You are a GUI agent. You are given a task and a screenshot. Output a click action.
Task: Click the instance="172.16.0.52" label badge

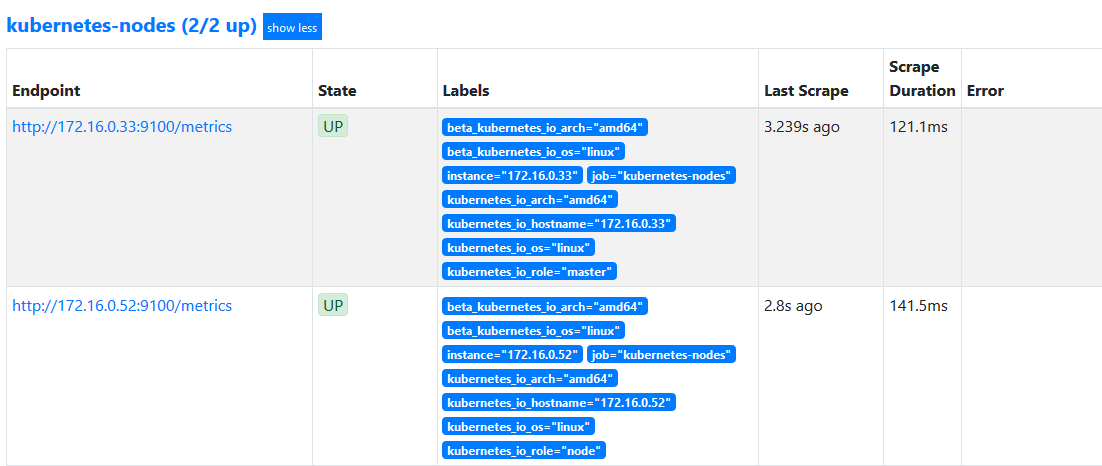tap(512, 354)
